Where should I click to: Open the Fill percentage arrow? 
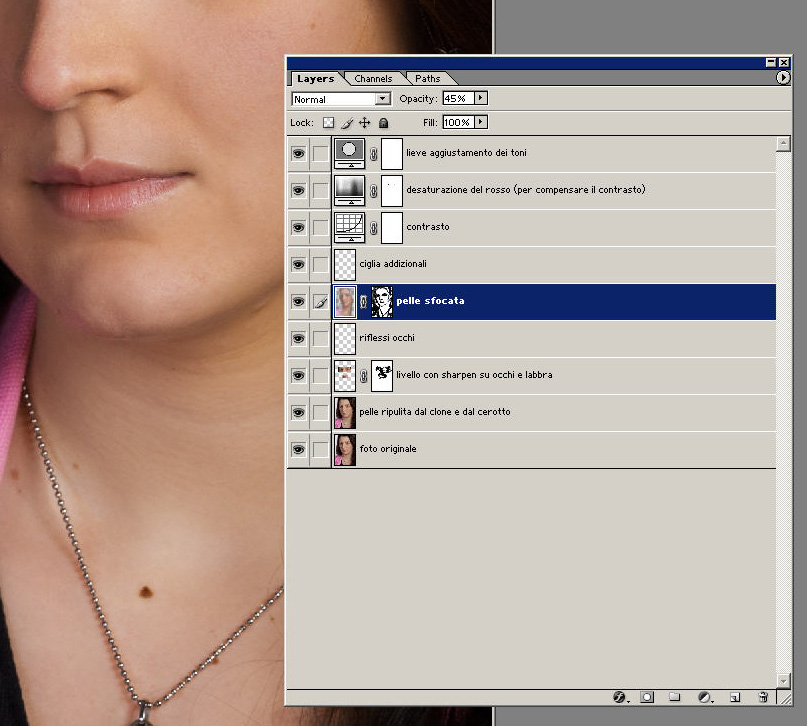481,122
